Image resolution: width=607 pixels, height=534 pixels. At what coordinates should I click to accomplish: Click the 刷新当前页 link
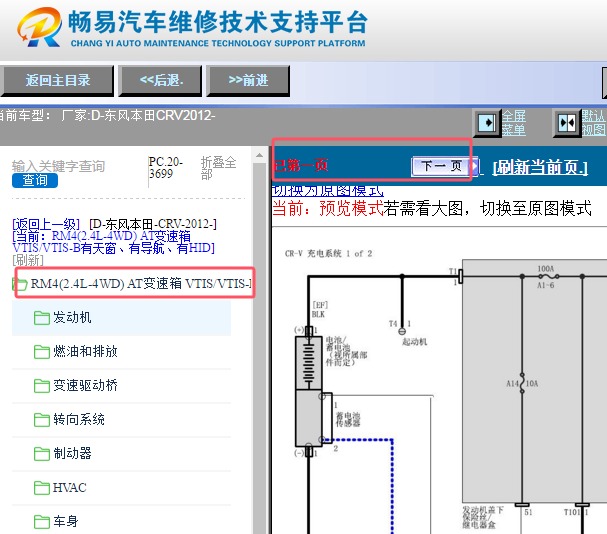[540, 167]
